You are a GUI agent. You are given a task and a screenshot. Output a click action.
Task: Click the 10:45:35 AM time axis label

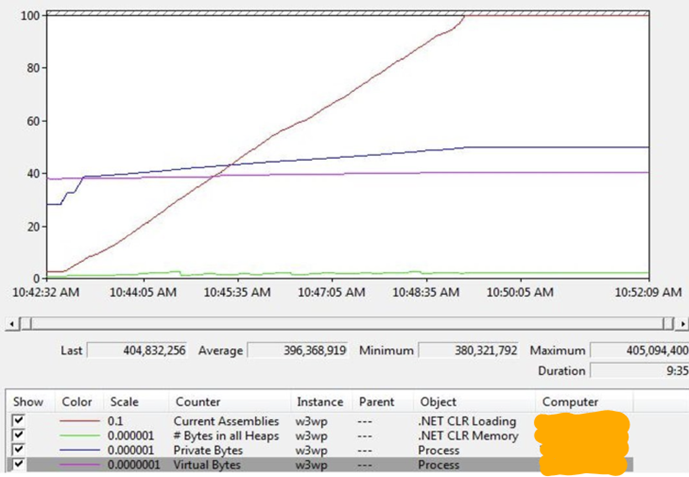[x=237, y=292]
